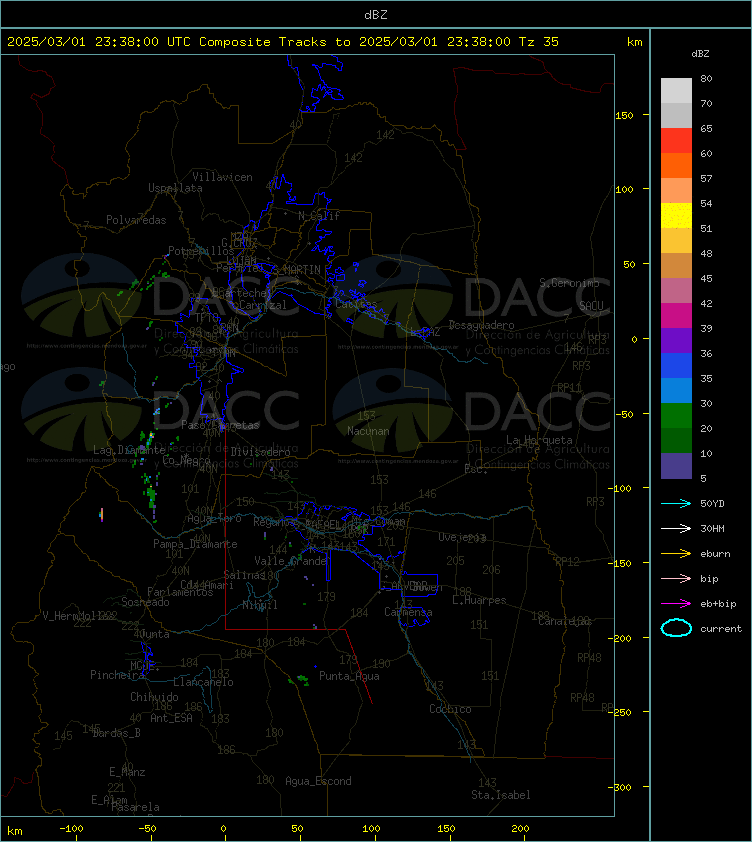This screenshot has height=842, width=752.
Task: Click the 'Sosneado' map label
Action: 145,602
